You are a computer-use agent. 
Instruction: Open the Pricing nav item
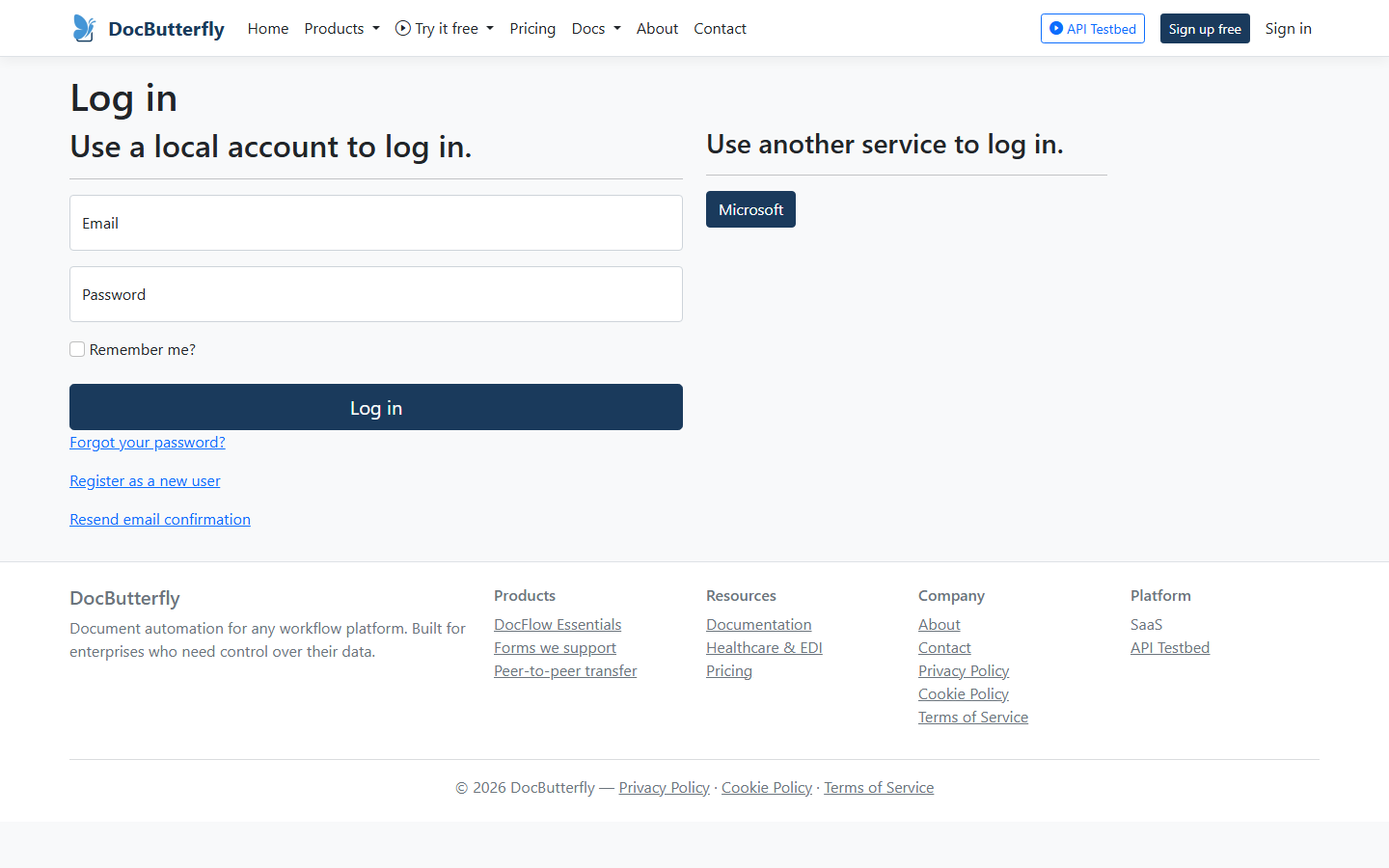pyautogui.click(x=532, y=29)
